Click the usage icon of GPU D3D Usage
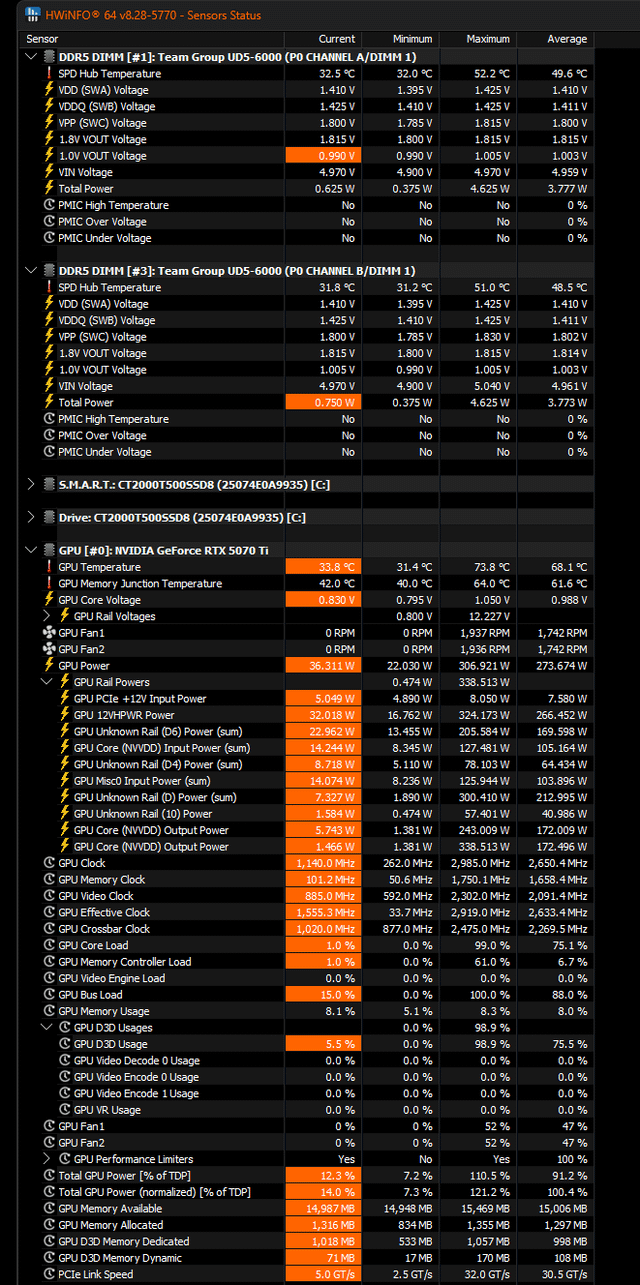 click(x=65, y=1044)
